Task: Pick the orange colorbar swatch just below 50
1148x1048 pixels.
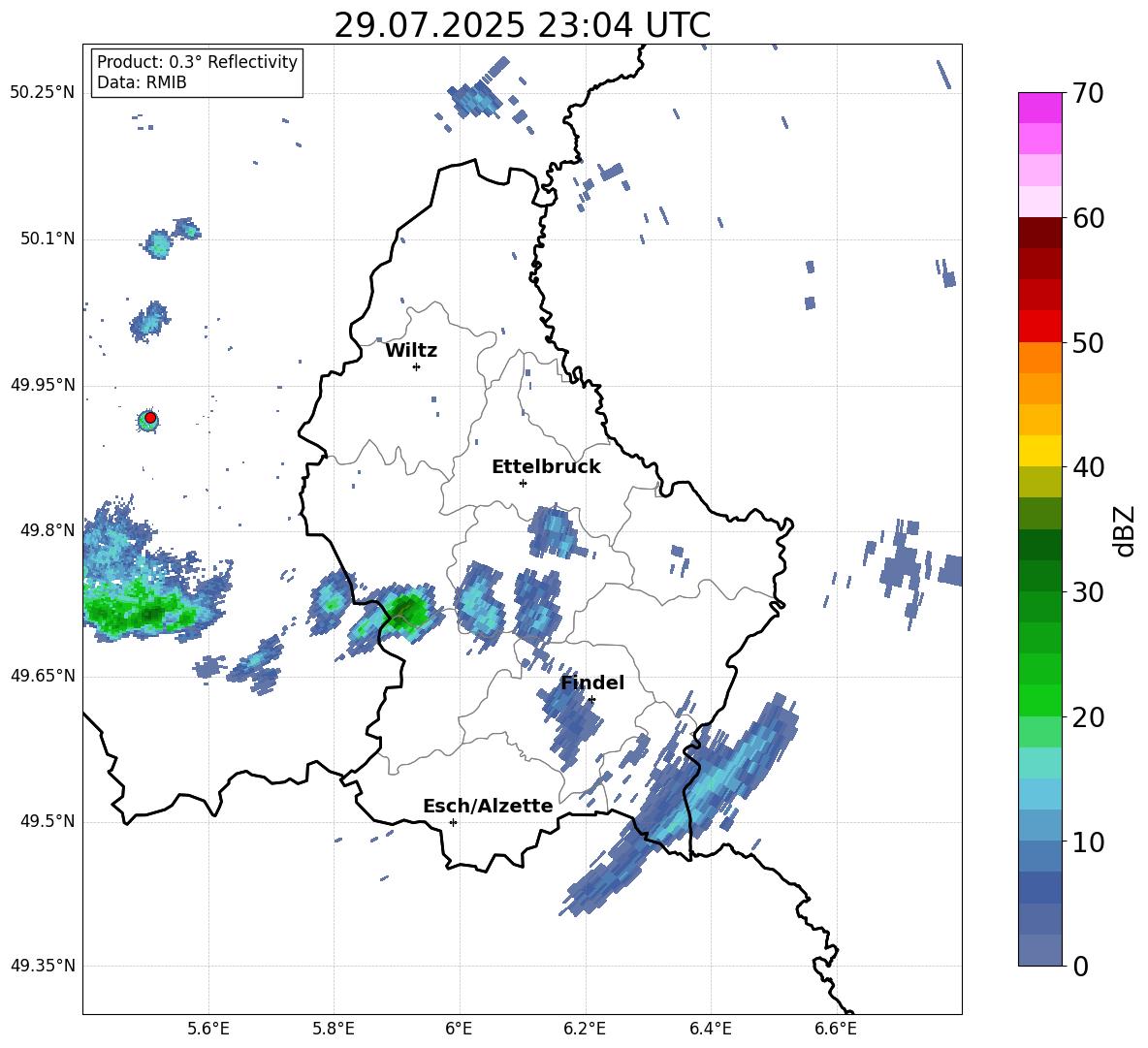Action: (1040, 358)
